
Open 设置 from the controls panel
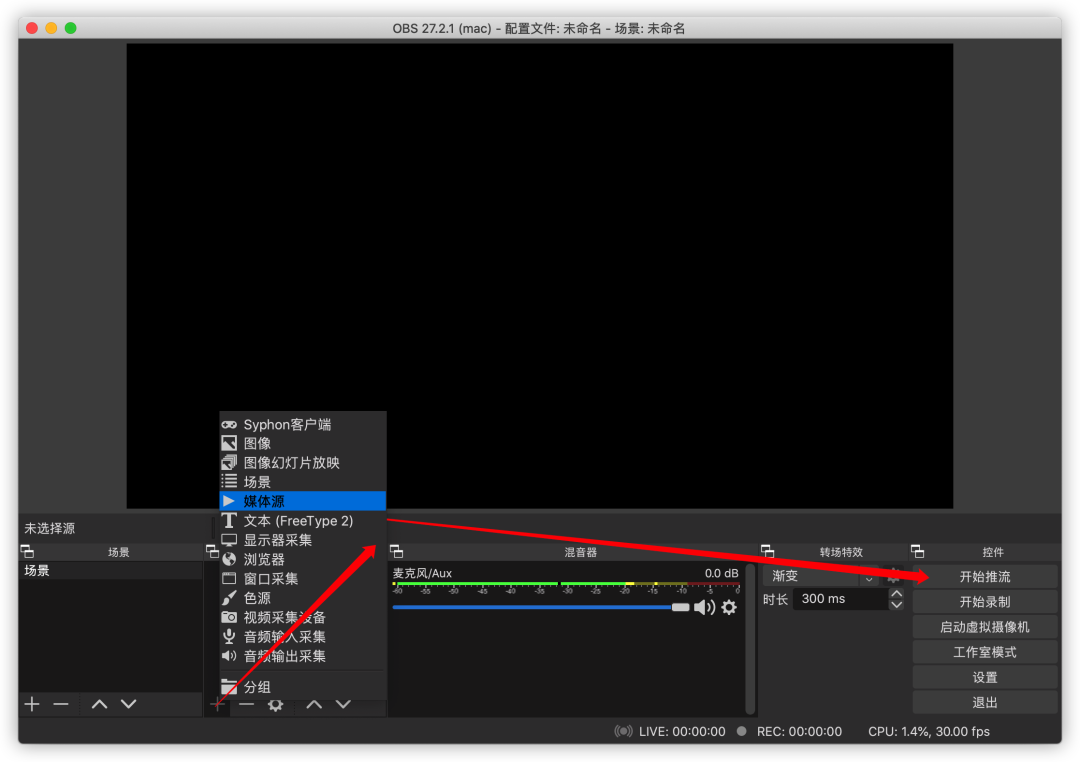coord(985,677)
